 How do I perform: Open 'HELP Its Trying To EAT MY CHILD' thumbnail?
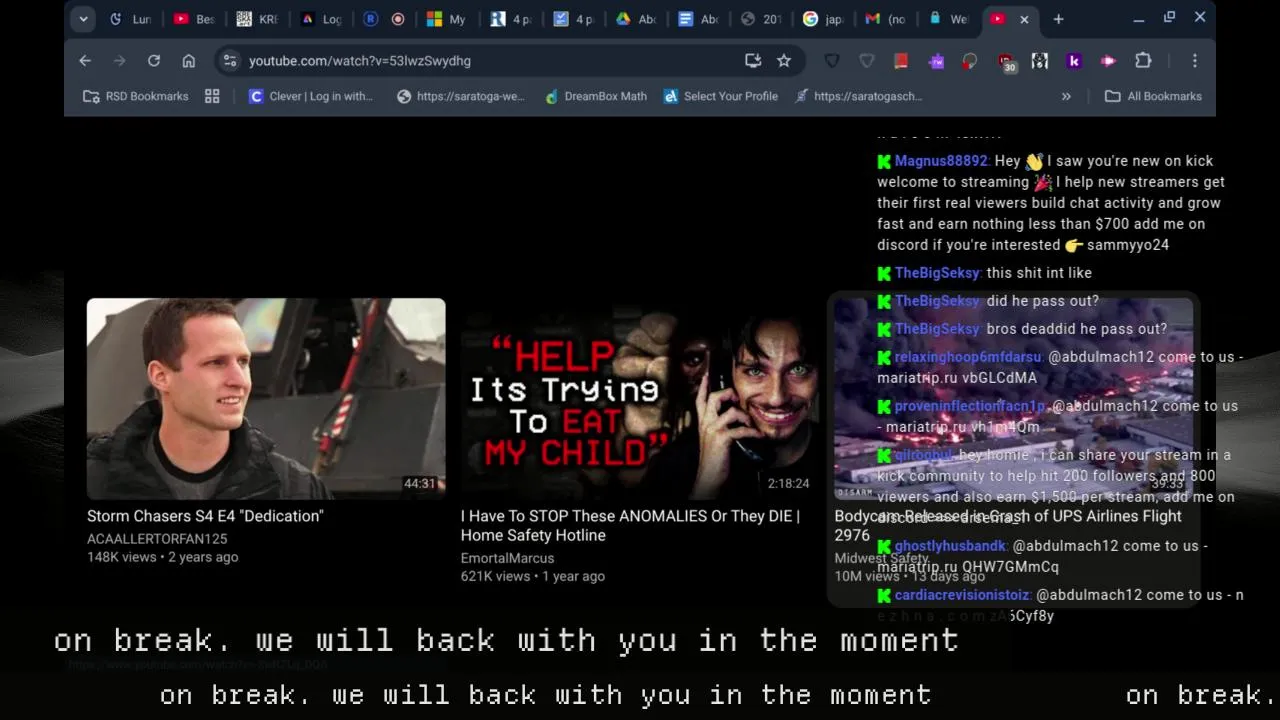click(x=640, y=399)
